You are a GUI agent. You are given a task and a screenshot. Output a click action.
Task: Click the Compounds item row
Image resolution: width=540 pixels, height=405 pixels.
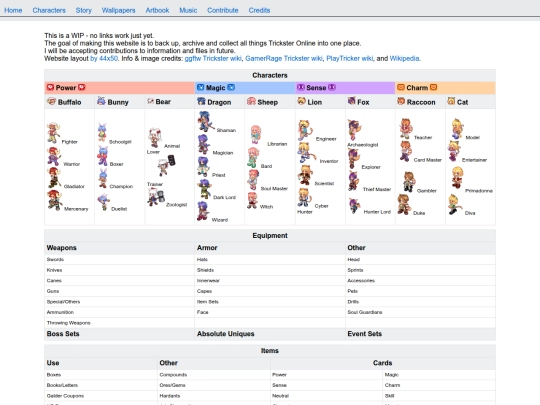[x=214, y=375]
